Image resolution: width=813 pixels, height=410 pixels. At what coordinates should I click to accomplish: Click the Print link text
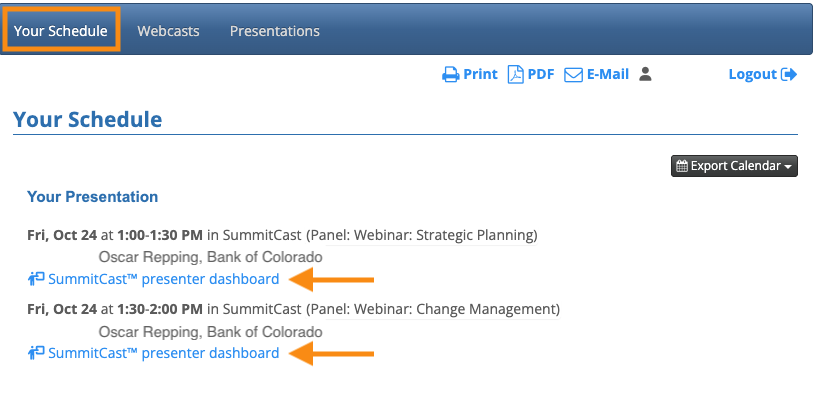(480, 75)
